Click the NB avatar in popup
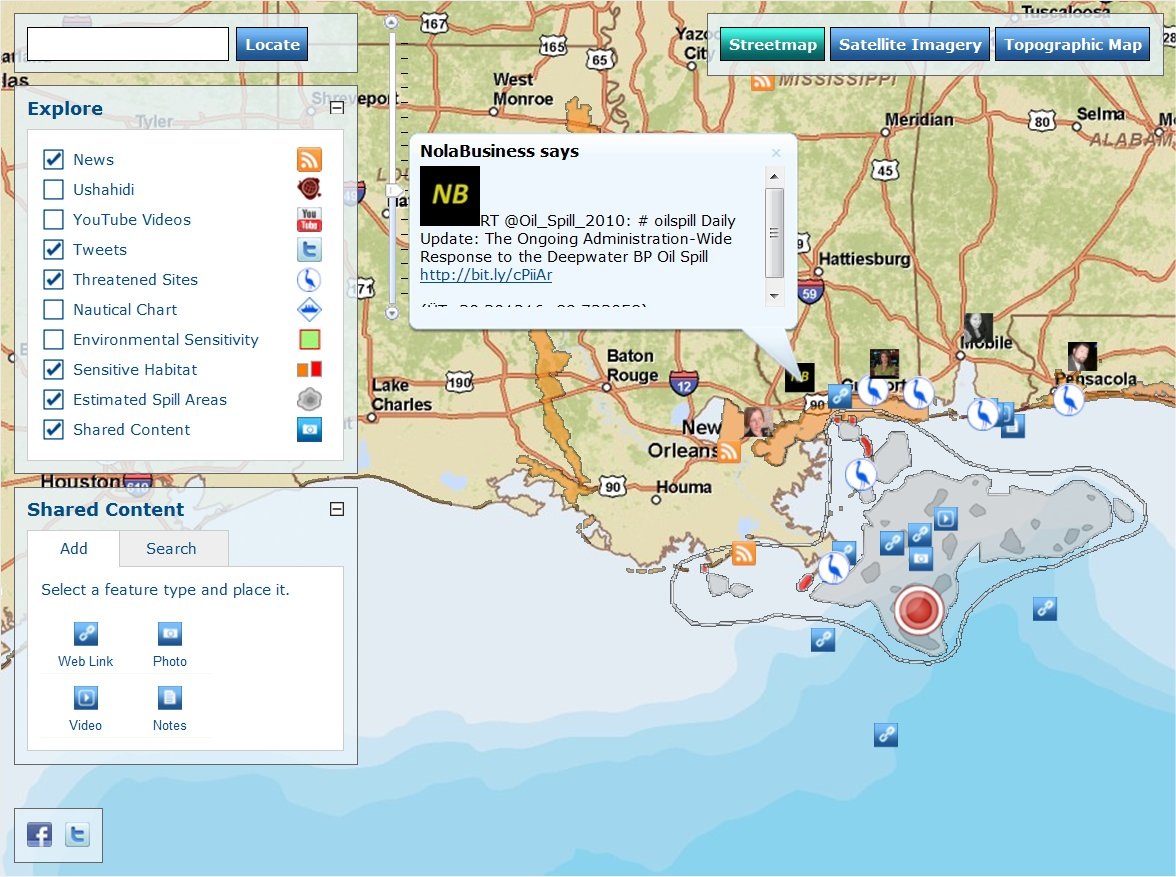 pyautogui.click(x=450, y=196)
